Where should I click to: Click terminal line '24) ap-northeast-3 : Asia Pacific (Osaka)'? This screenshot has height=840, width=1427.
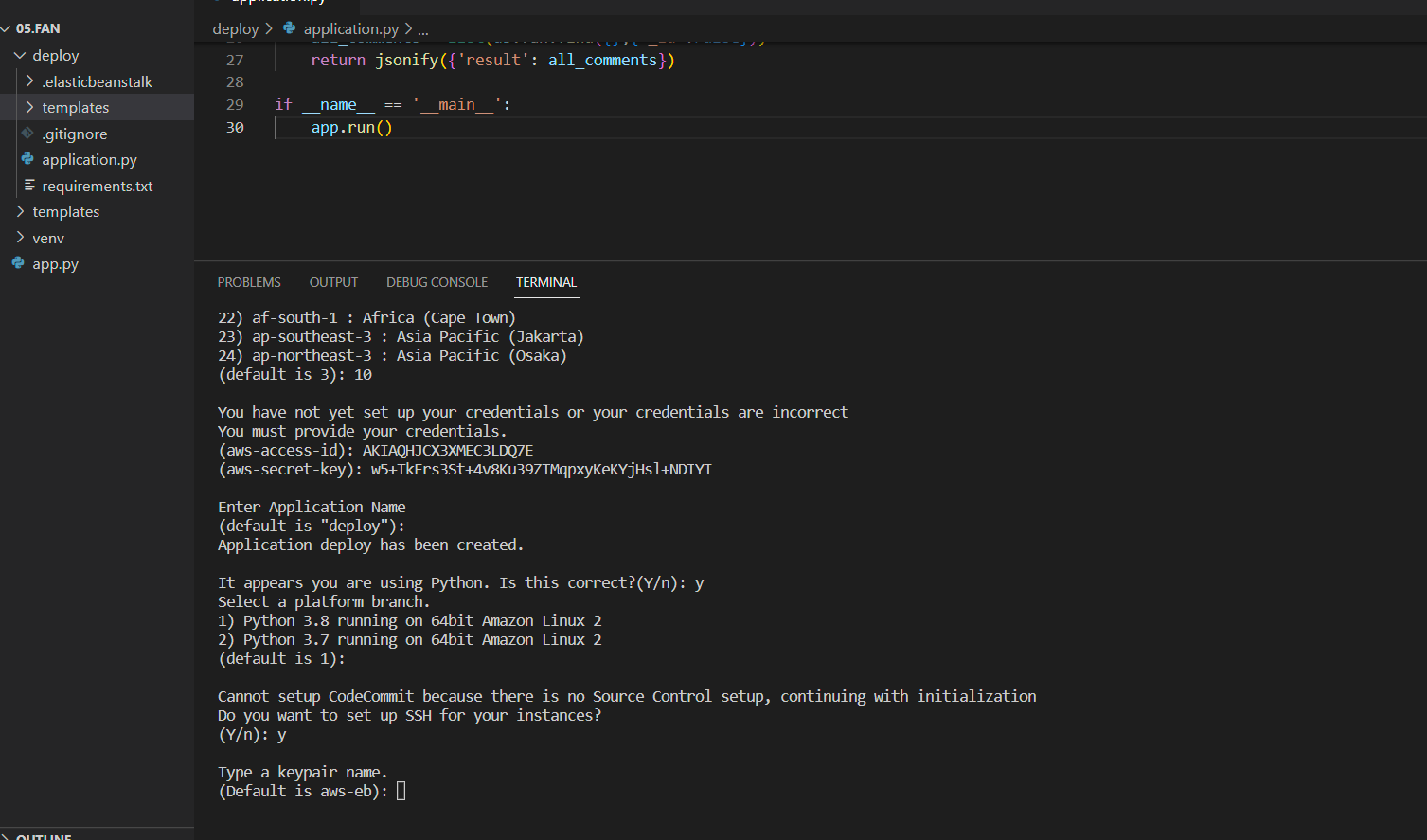pos(392,355)
